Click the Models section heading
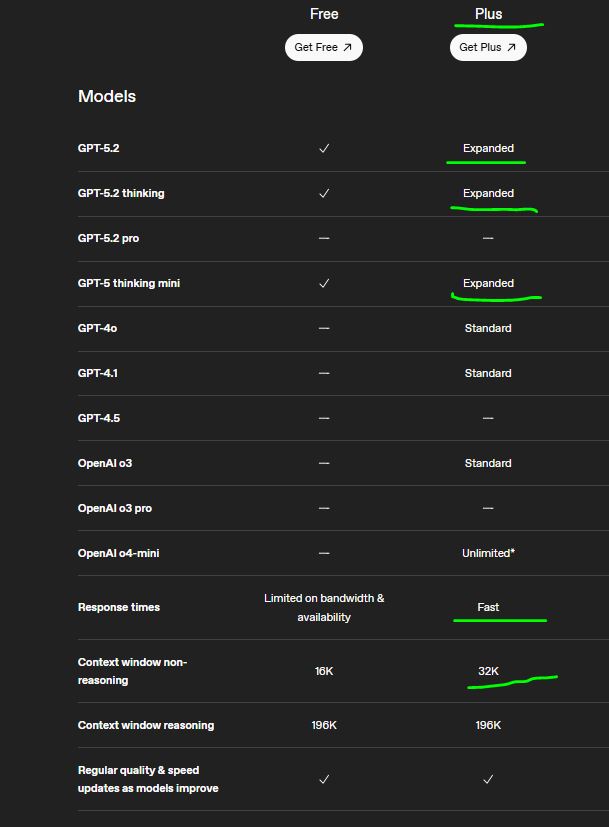The height and width of the screenshot is (827, 609). tap(107, 96)
